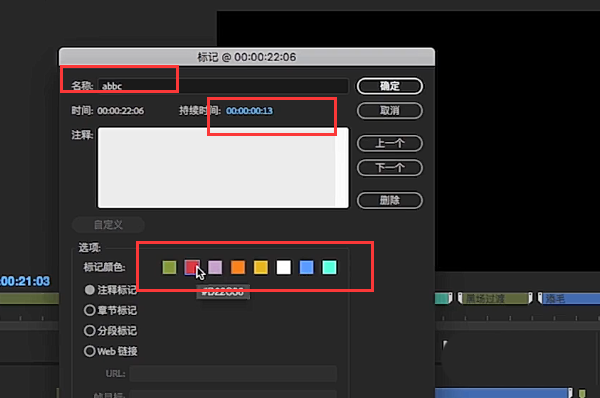Select the 分段标记 radio button
The width and height of the screenshot is (600, 398).
[90, 330]
